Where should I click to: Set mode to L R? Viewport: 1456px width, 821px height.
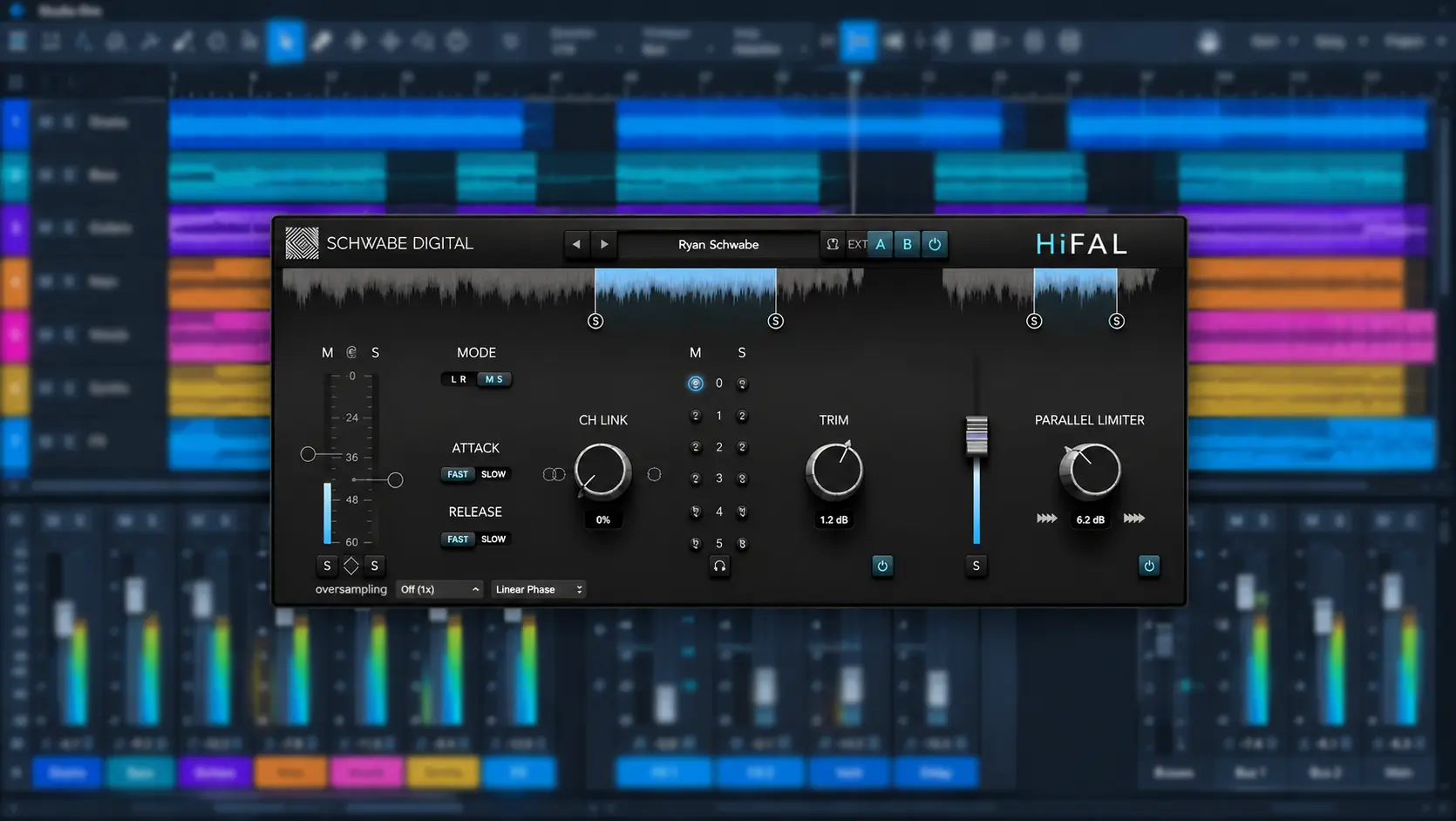(x=459, y=379)
